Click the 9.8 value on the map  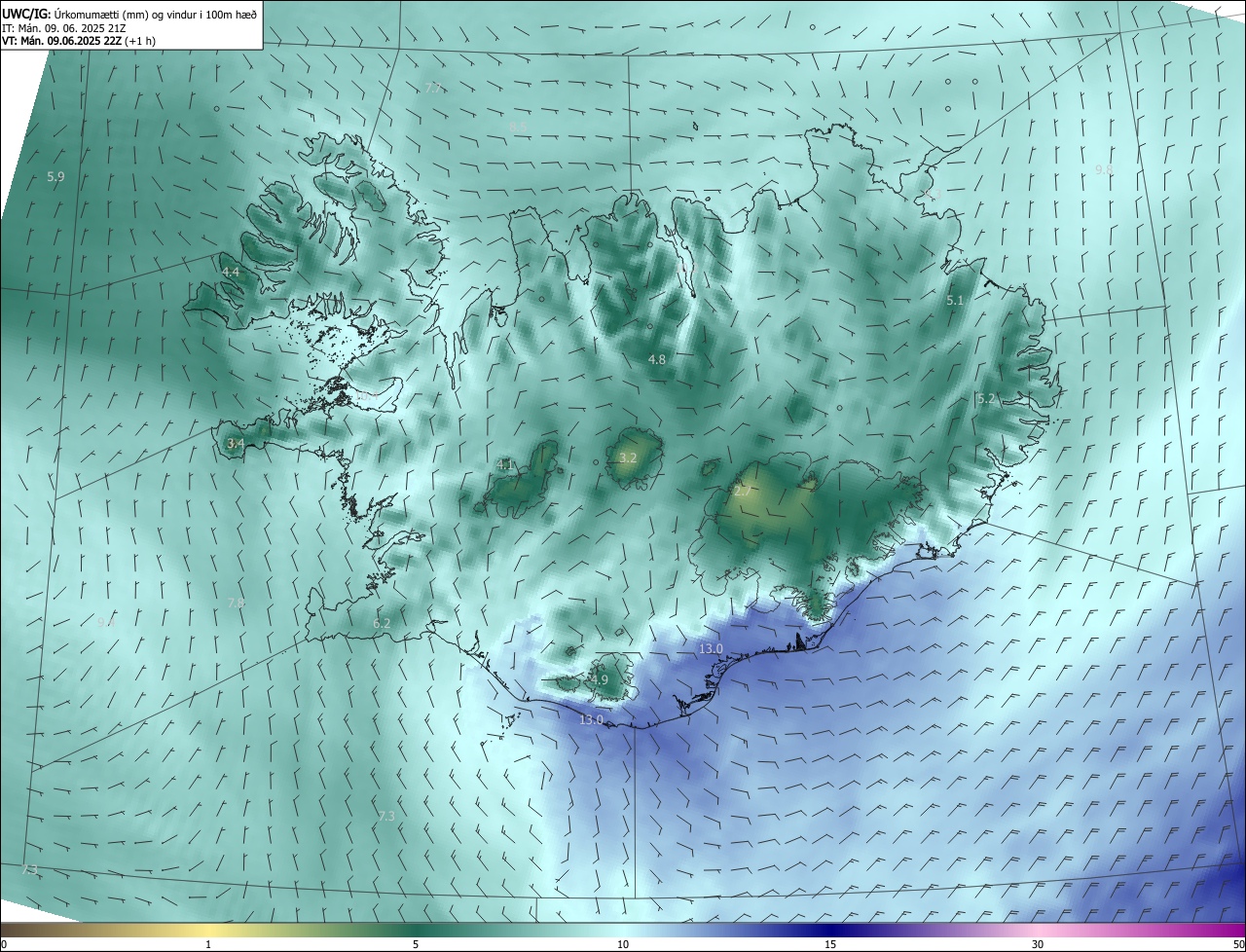pyautogui.click(x=1104, y=169)
